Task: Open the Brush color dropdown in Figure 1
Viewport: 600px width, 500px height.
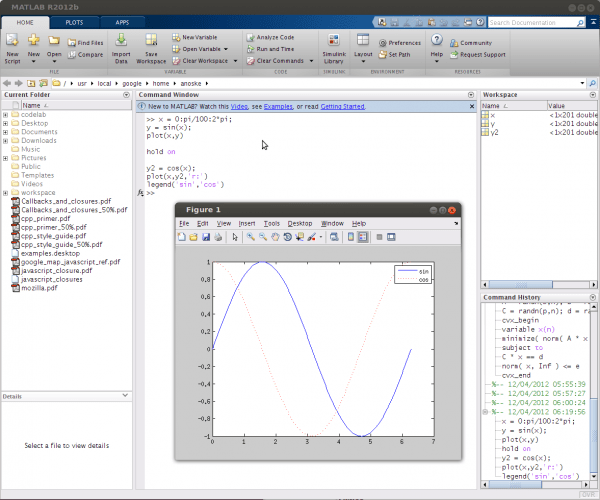Action: [321, 237]
